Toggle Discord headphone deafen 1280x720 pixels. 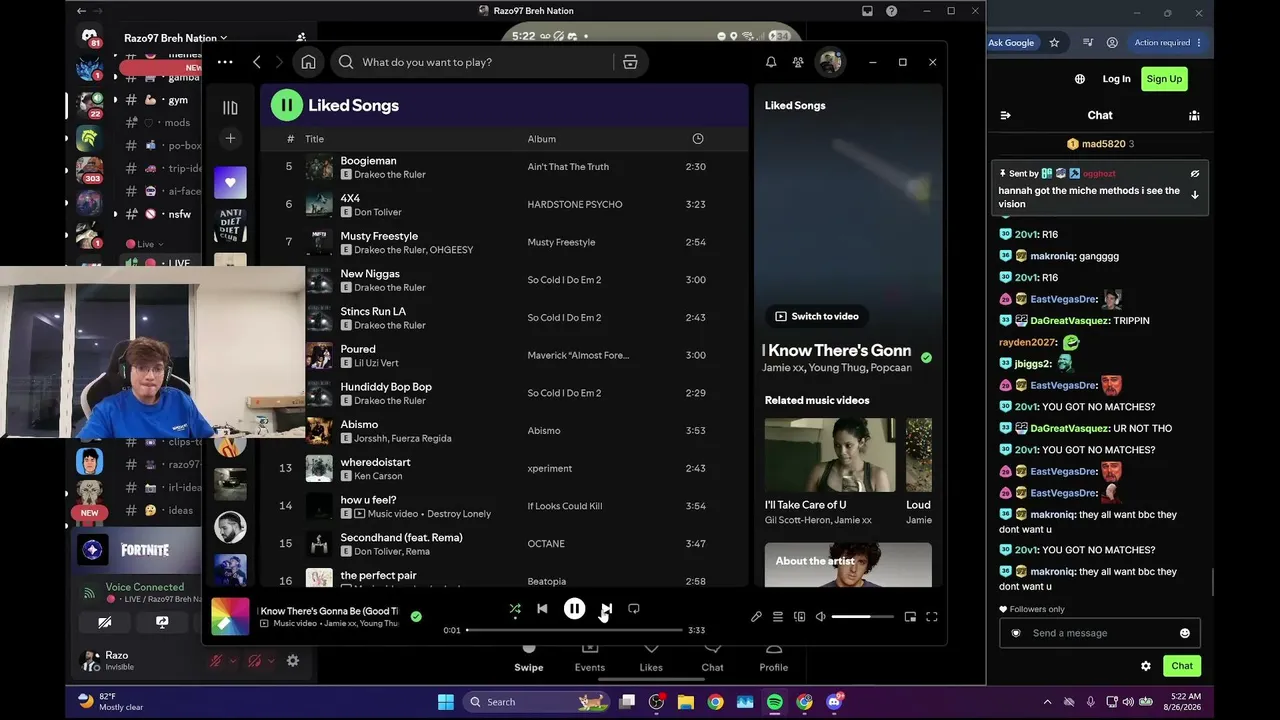[x=254, y=661]
